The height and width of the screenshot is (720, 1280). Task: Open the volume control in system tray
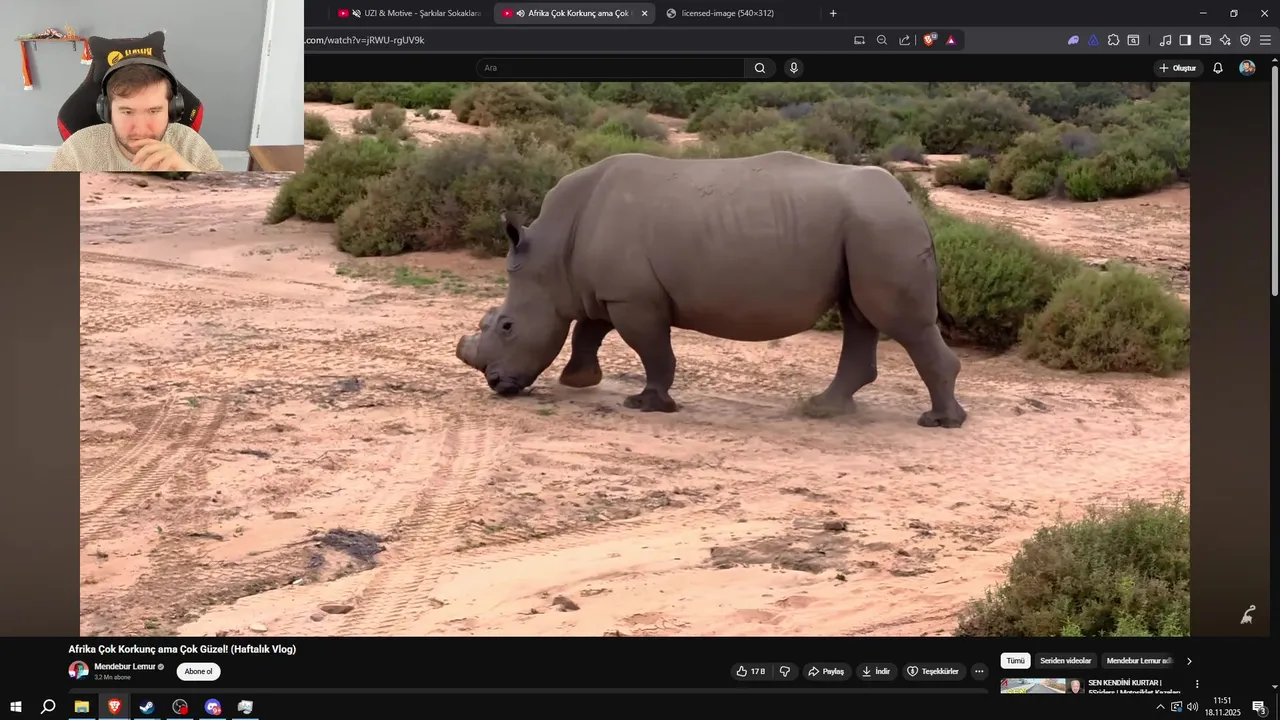click(x=1192, y=707)
